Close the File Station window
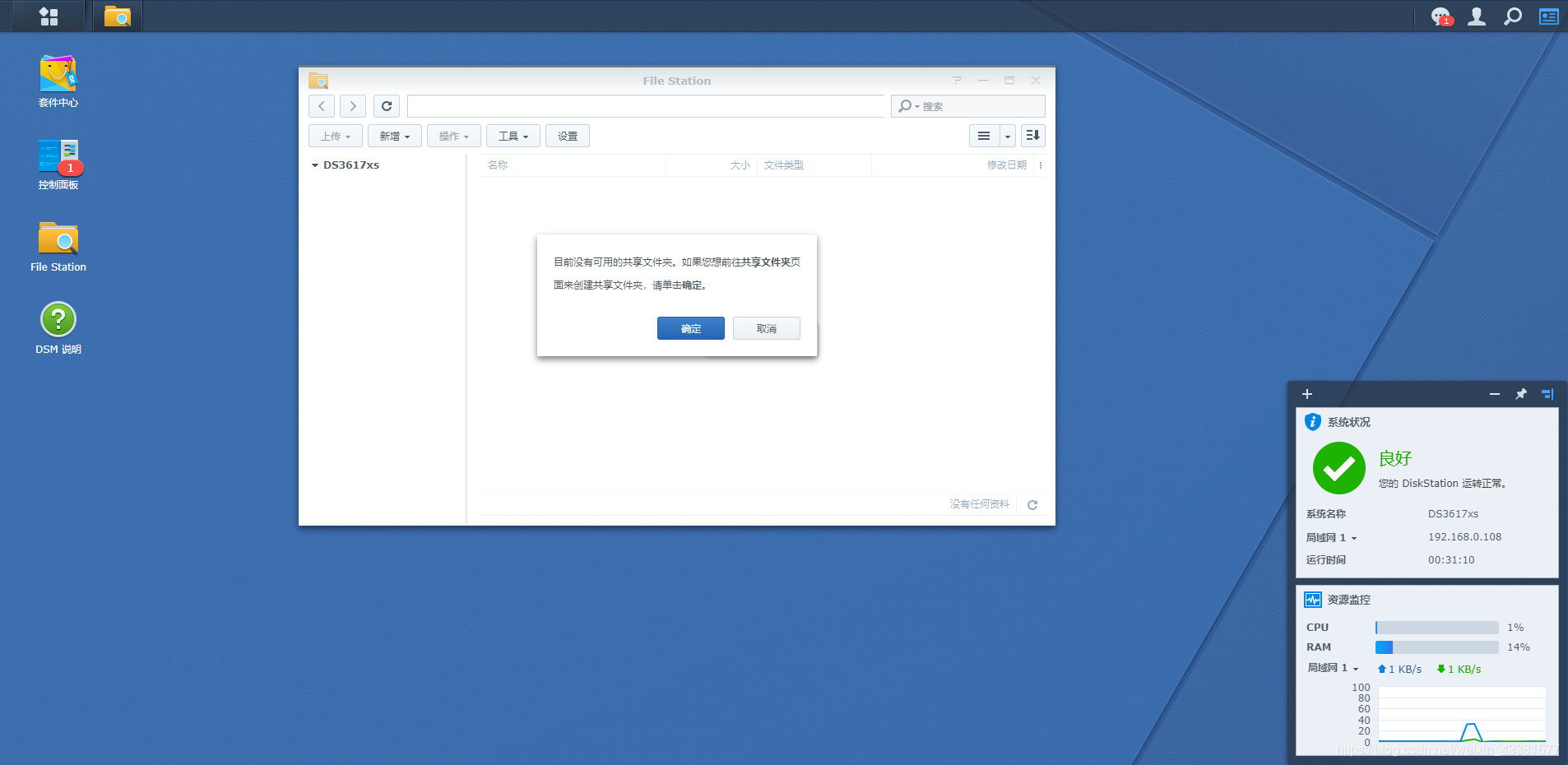Image resolution: width=1568 pixels, height=765 pixels. [x=1036, y=81]
